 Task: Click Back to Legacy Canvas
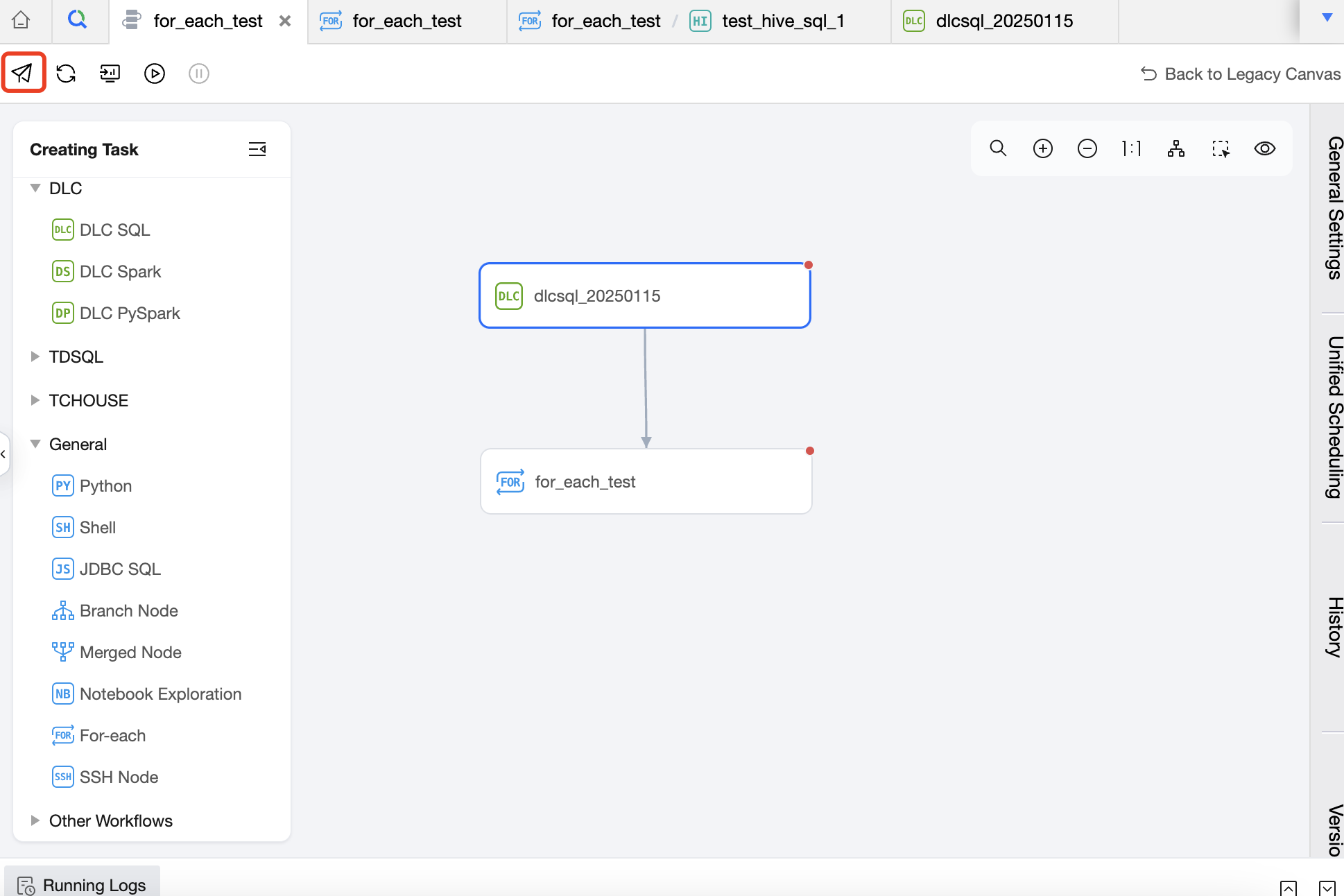(x=1240, y=74)
